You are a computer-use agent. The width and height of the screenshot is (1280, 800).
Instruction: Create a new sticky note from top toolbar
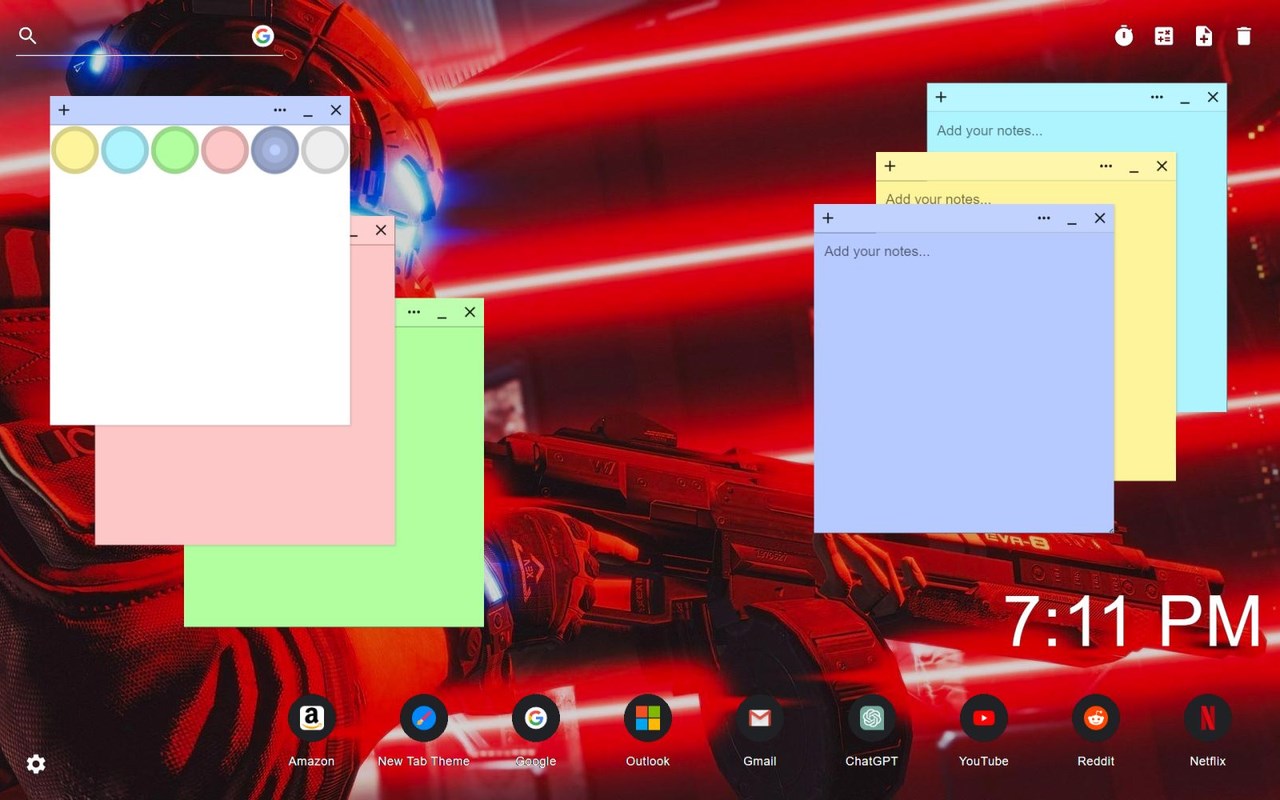(x=1204, y=36)
